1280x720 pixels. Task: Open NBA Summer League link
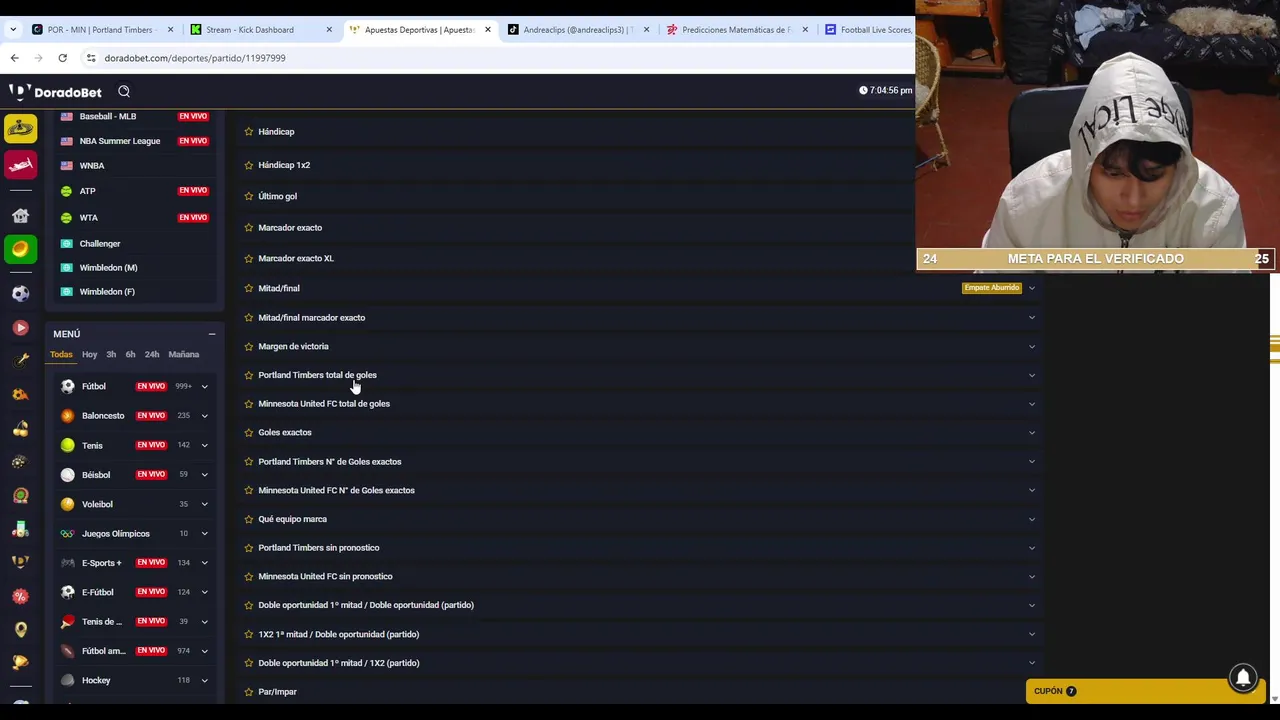pos(120,141)
